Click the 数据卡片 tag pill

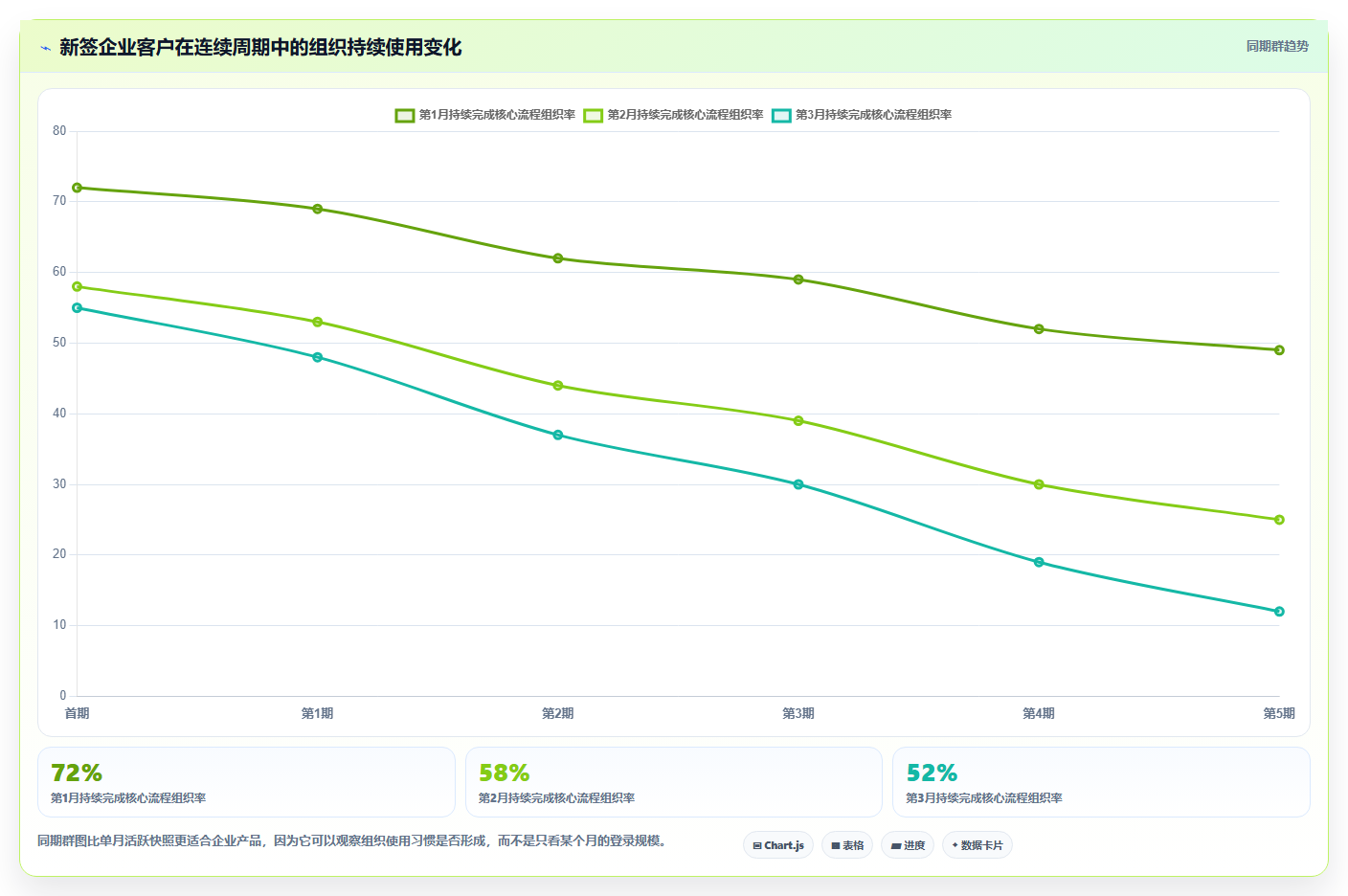(x=977, y=845)
